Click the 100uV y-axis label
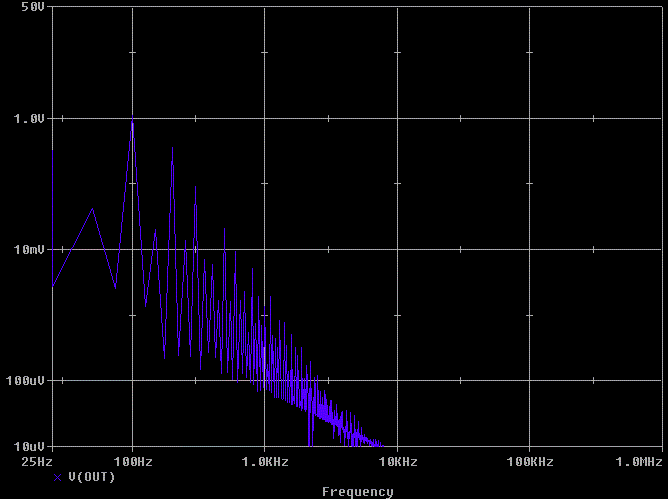 [x=26, y=381]
